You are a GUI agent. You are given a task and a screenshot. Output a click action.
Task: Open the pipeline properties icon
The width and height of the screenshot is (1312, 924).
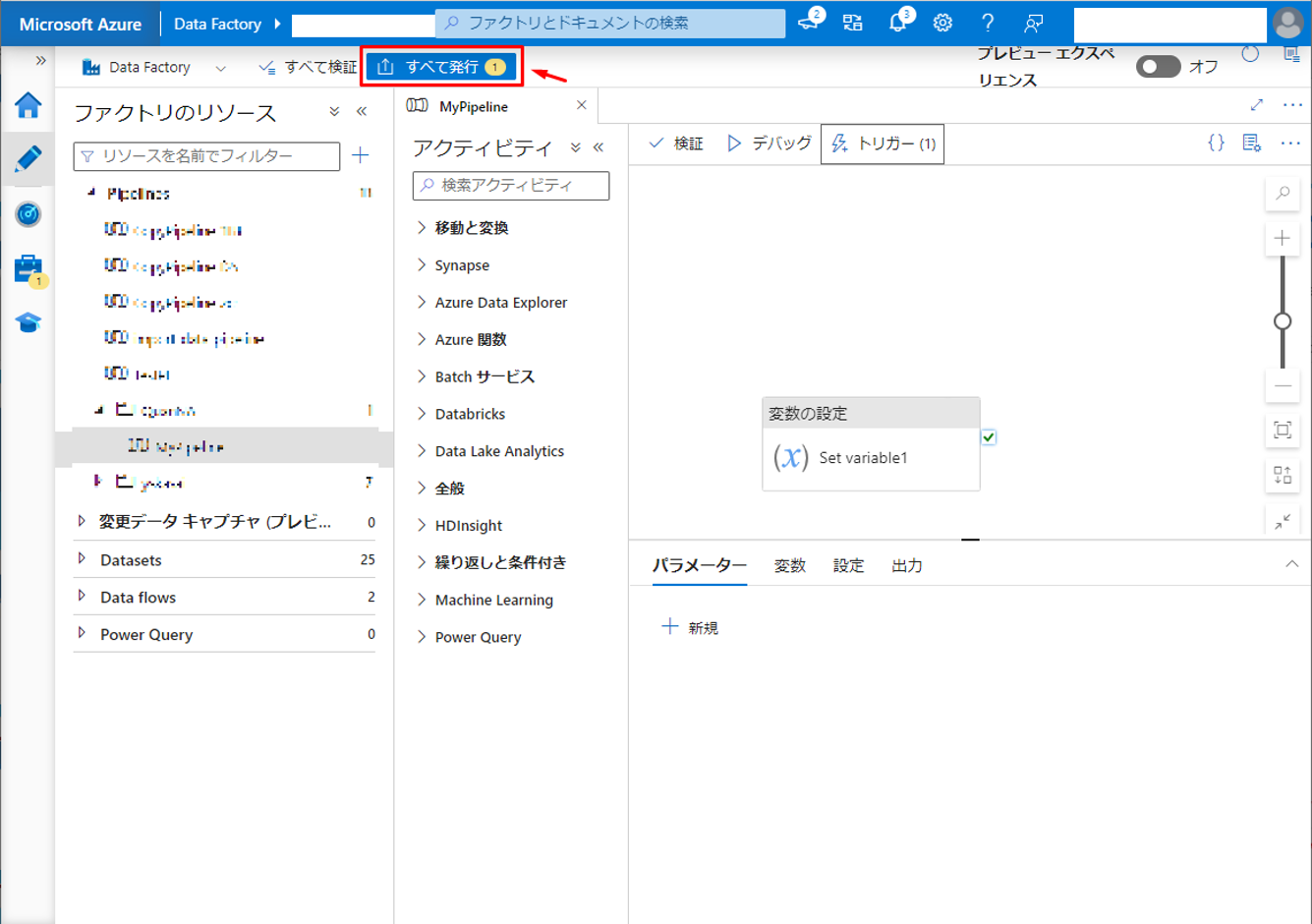coord(1252,144)
